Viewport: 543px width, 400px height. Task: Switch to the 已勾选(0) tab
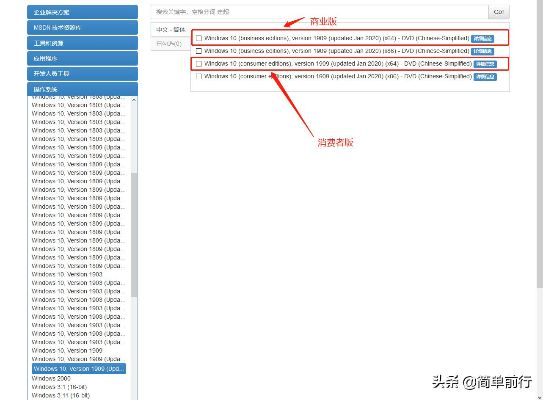[169, 44]
